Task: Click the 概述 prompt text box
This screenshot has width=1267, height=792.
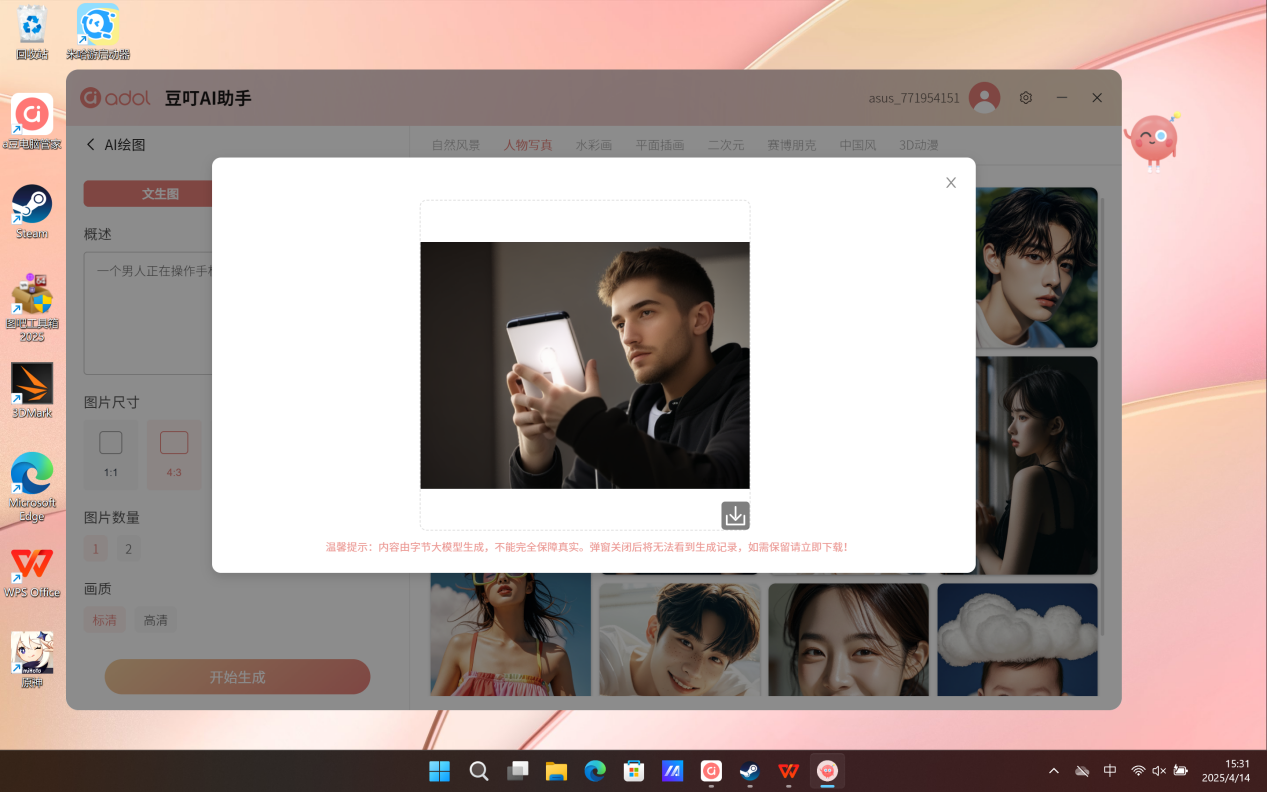Action: [148, 313]
